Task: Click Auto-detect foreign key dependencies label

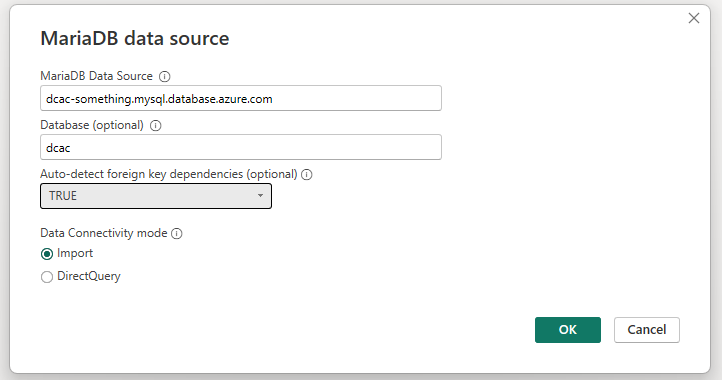Action: click(169, 174)
